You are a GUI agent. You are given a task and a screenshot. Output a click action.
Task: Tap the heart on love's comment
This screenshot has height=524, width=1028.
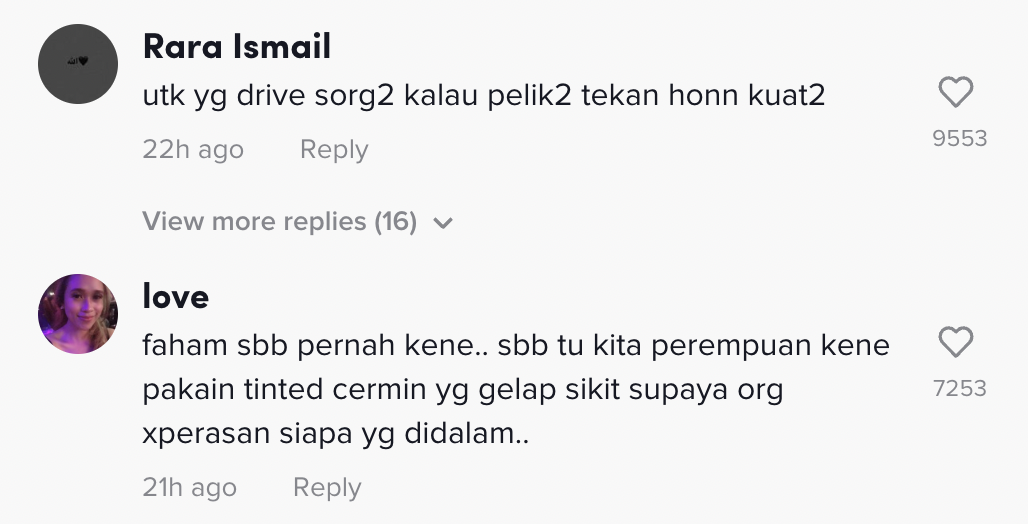(956, 343)
